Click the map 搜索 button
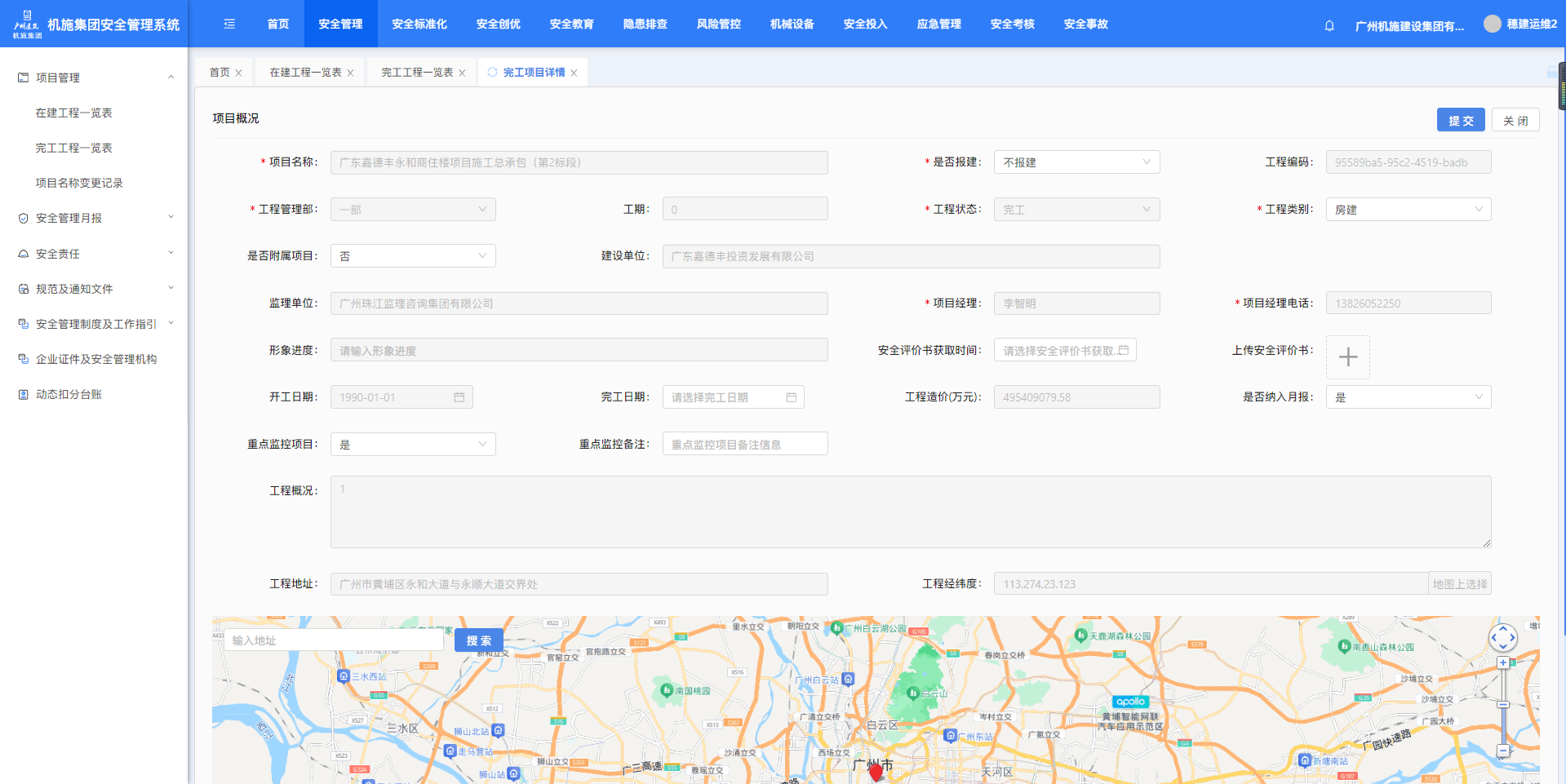The width and height of the screenshot is (1566, 784). tap(478, 640)
